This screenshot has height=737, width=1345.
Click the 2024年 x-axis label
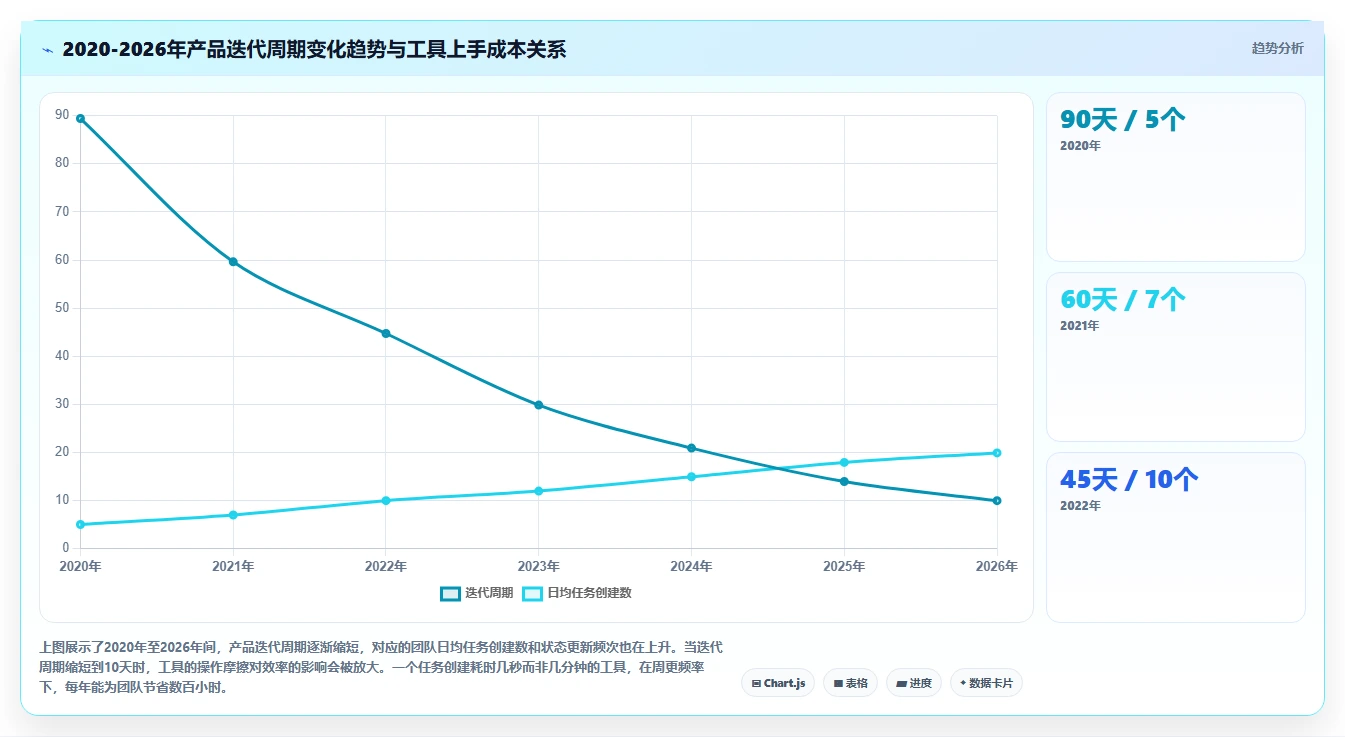coord(691,567)
